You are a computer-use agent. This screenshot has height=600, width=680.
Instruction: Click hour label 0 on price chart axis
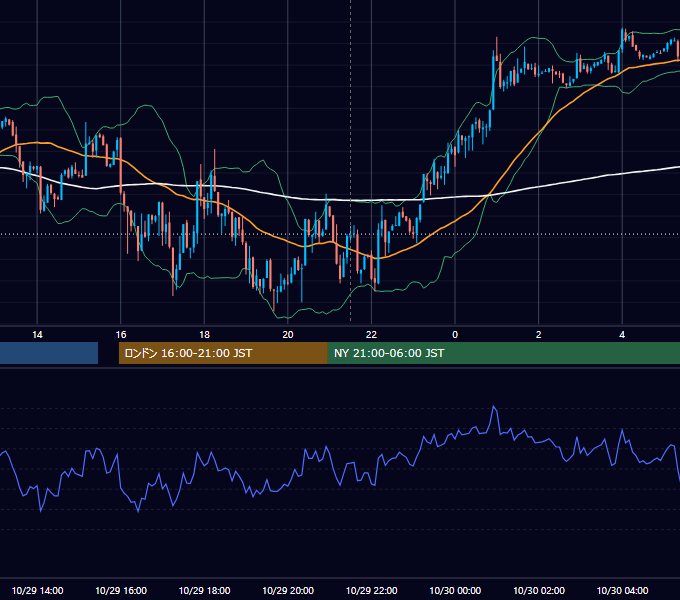click(455, 334)
